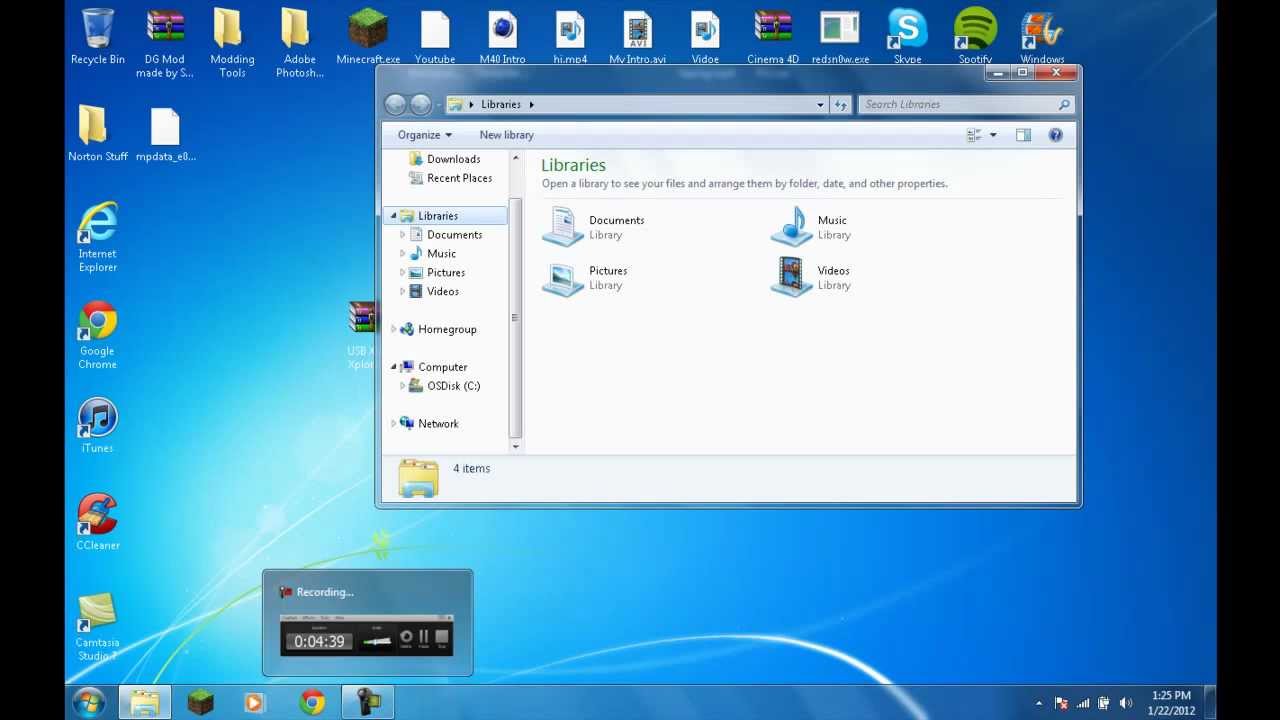This screenshot has height=720, width=1280.
Task: Open the Pictures library icon
Action: (563, 277)
